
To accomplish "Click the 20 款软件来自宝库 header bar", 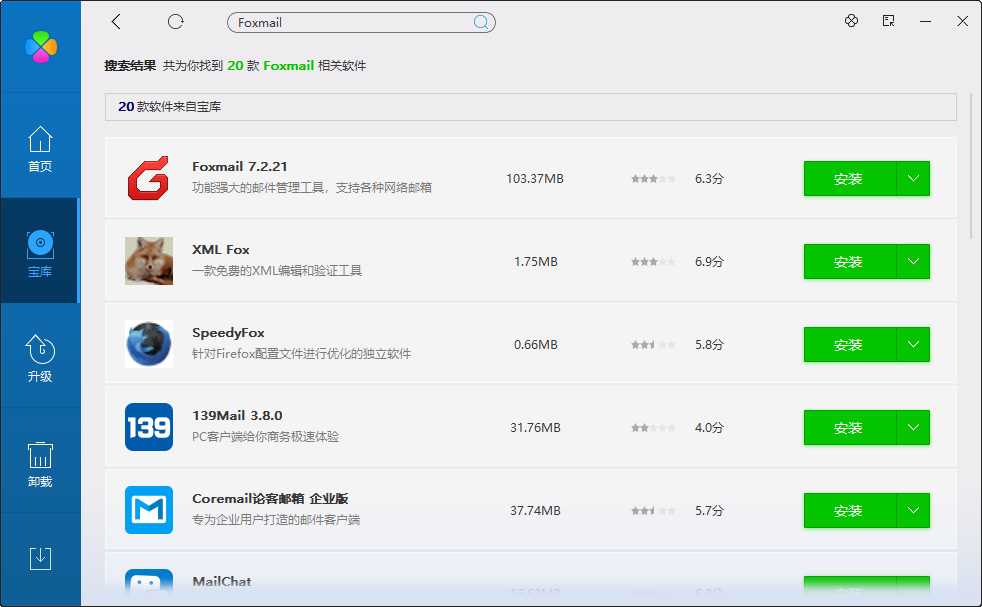I will (530, 106).
